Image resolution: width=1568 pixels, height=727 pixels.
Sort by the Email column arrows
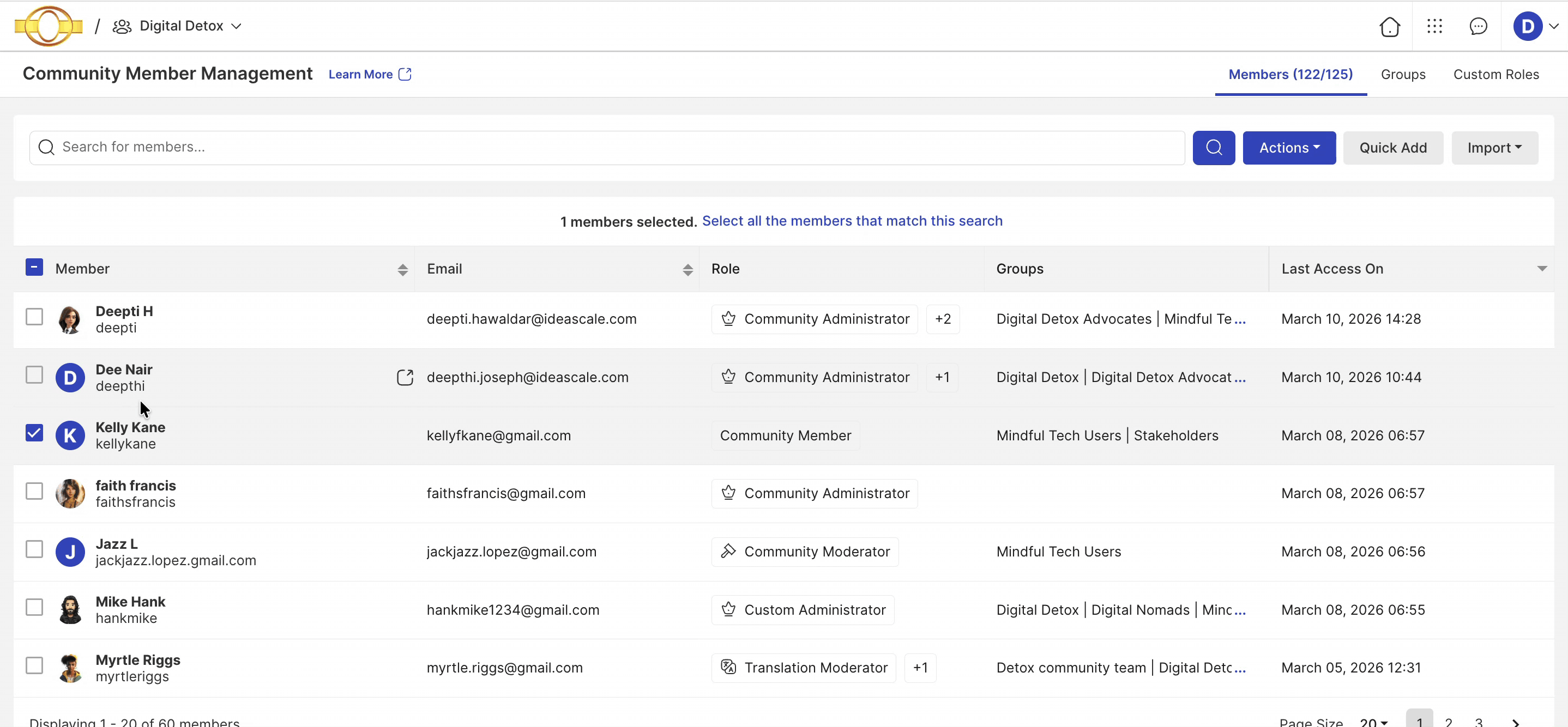click(687, 270)
